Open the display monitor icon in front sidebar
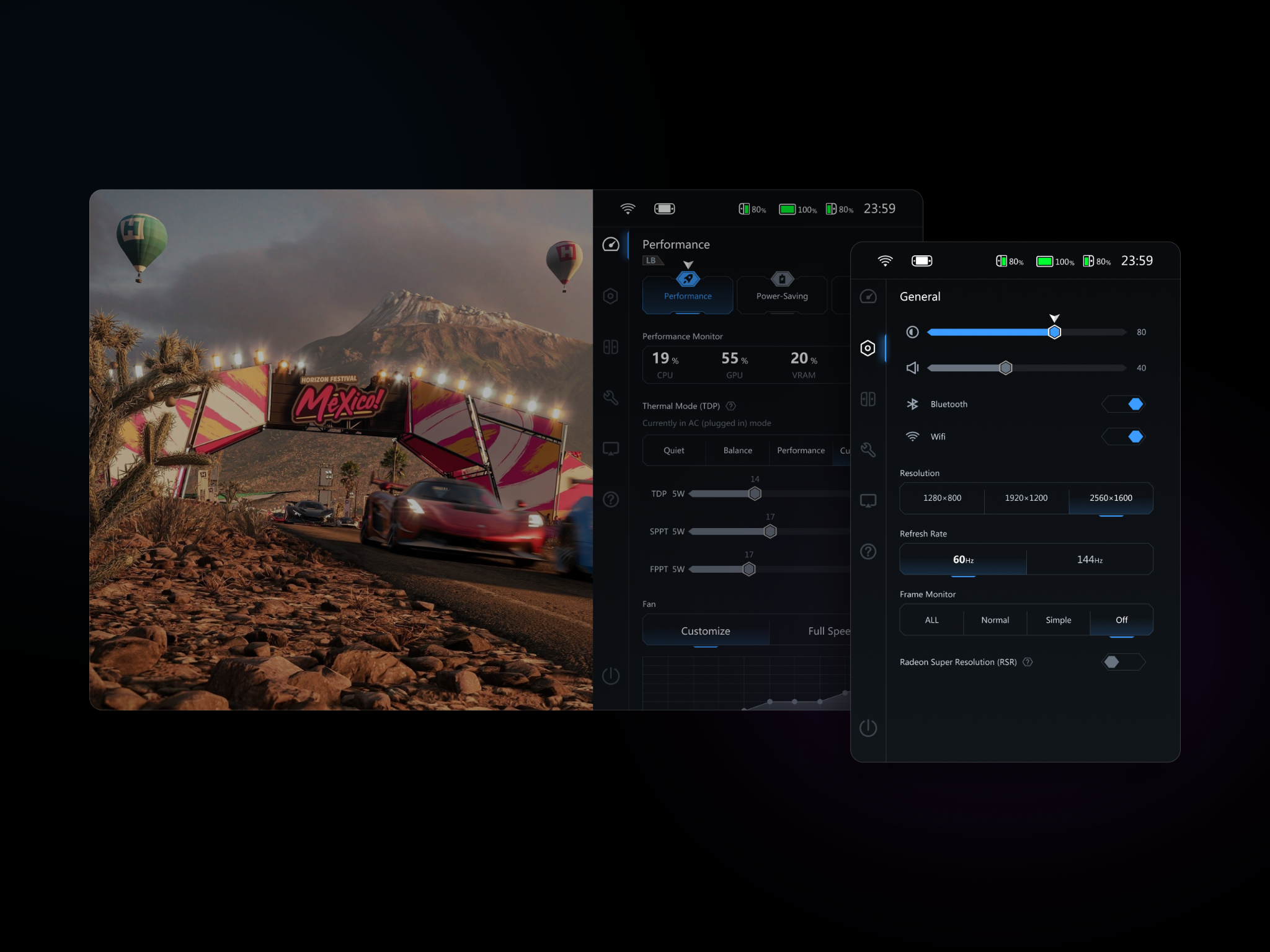Image resolution: width=1270 pixels, height=952 pixels. pos(868,501)
